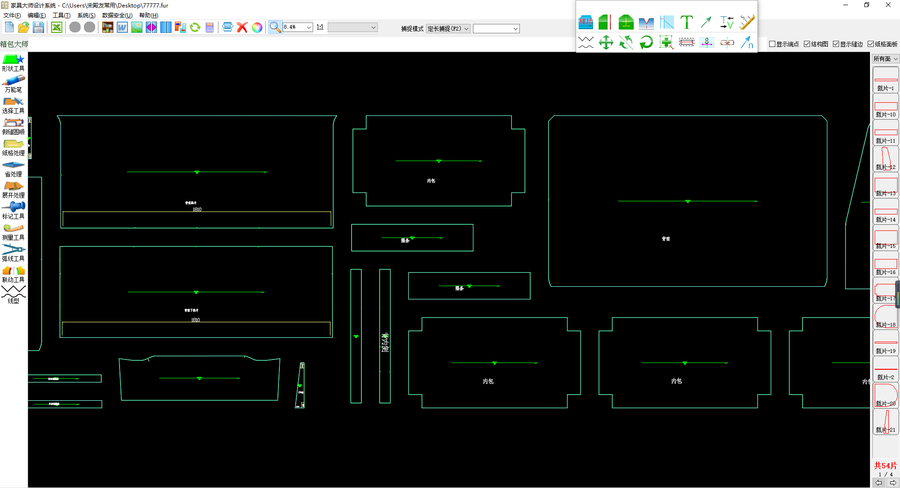The height and width of the screenshot is (488, 900).
Task: Select the green T text tool
Action: [686, 22]
